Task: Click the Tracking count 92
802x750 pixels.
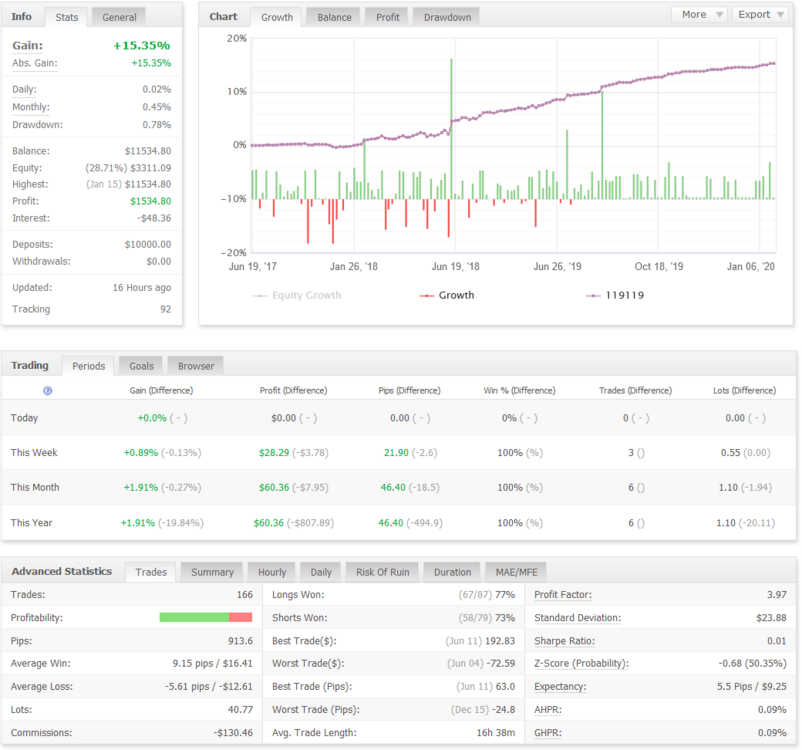Action: click(165, 309)
